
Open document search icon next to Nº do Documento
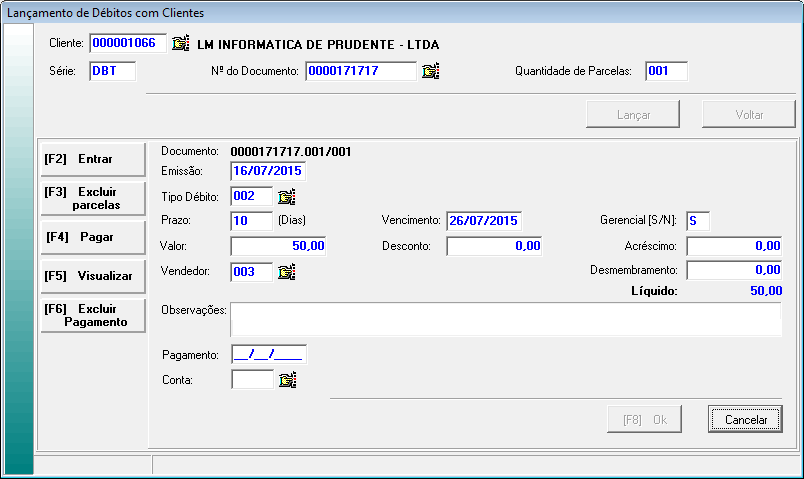pyautogui.click(x=431, y=71)
